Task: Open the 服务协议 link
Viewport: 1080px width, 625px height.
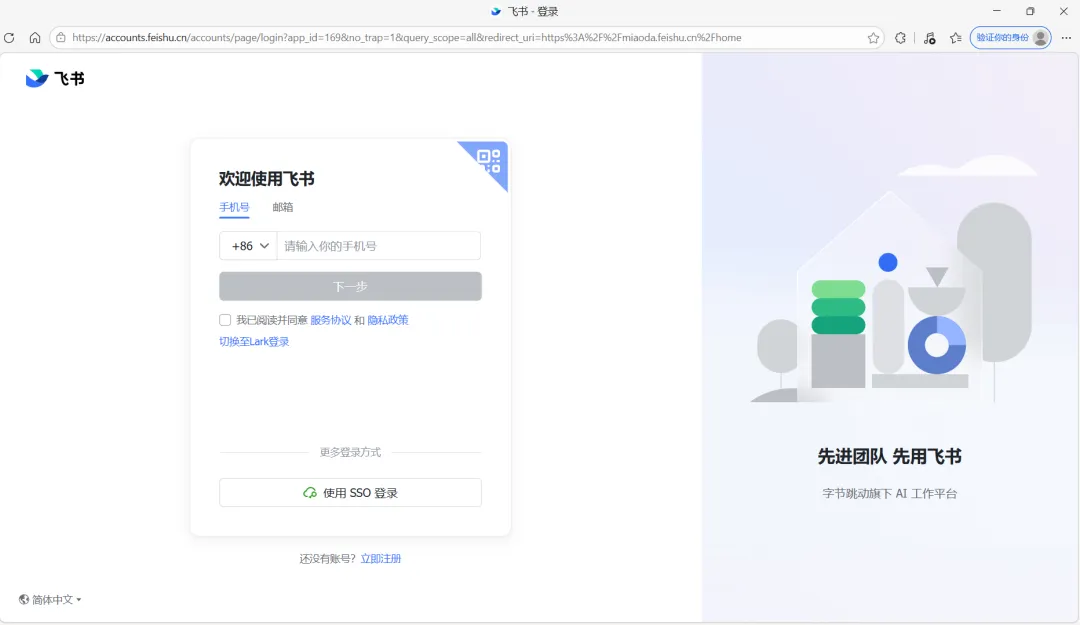Action: click(331, 320)
